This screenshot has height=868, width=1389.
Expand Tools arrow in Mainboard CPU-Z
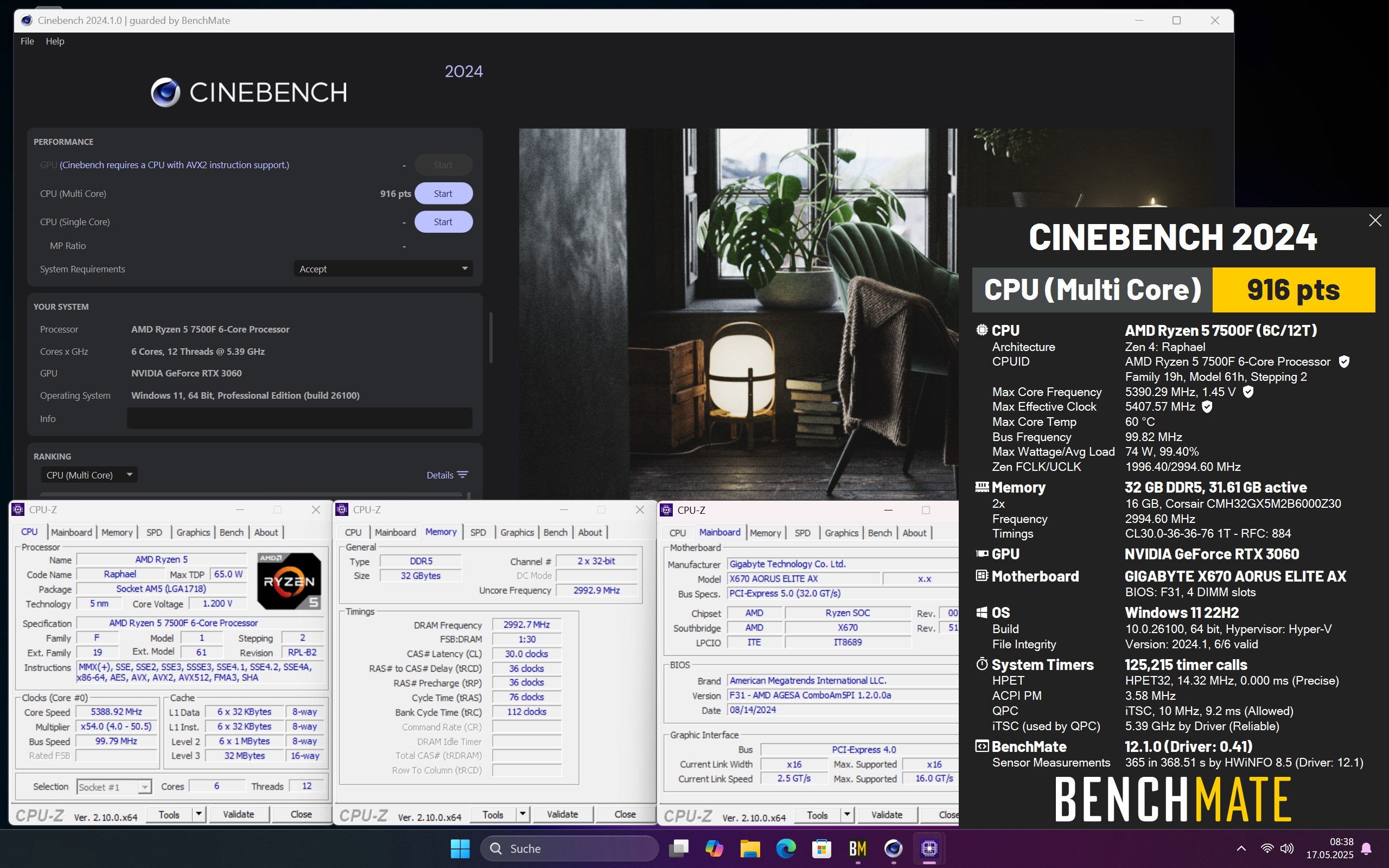coord(847,815)
